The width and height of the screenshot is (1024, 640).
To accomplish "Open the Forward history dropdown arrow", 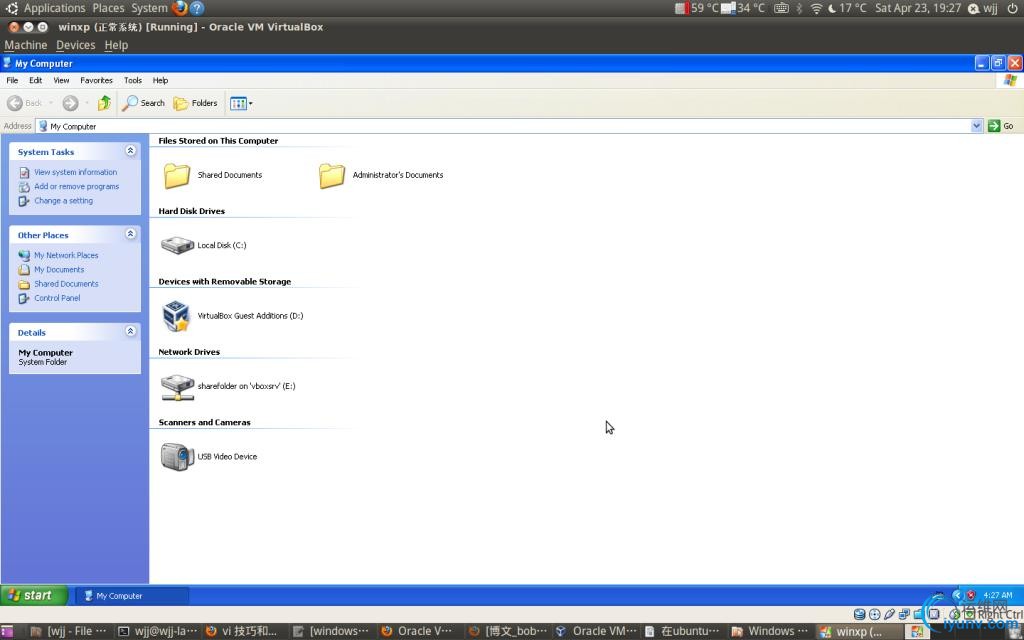I will click(86, 103).
